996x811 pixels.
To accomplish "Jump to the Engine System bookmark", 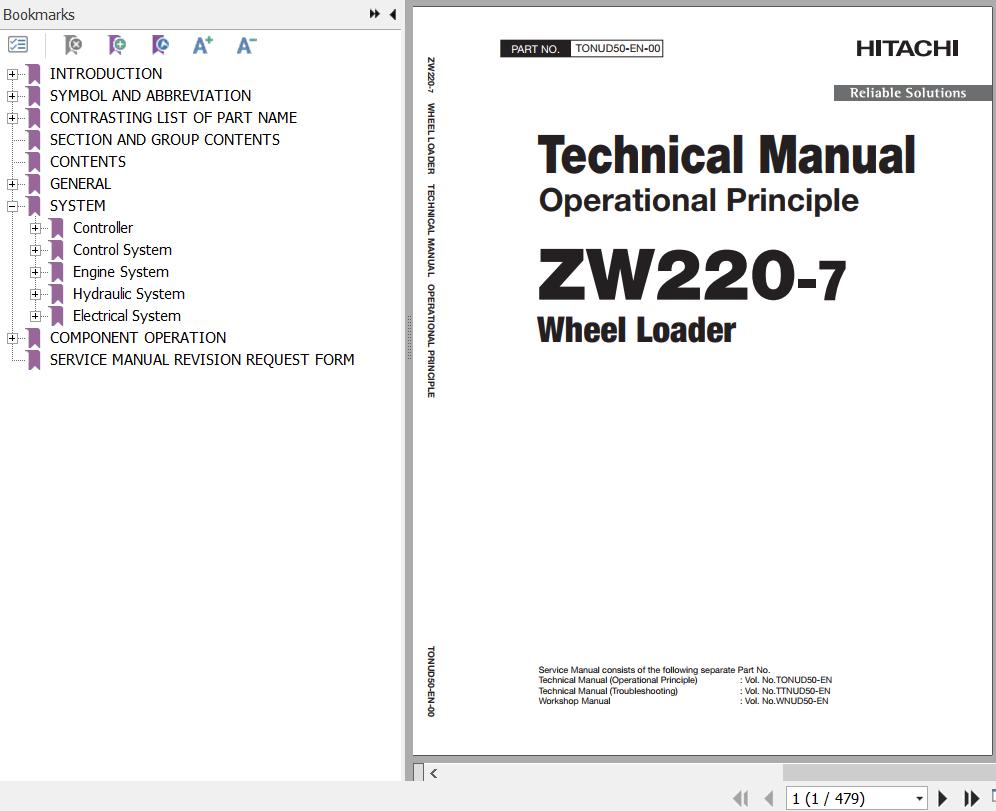I will (x=121, y=272).
